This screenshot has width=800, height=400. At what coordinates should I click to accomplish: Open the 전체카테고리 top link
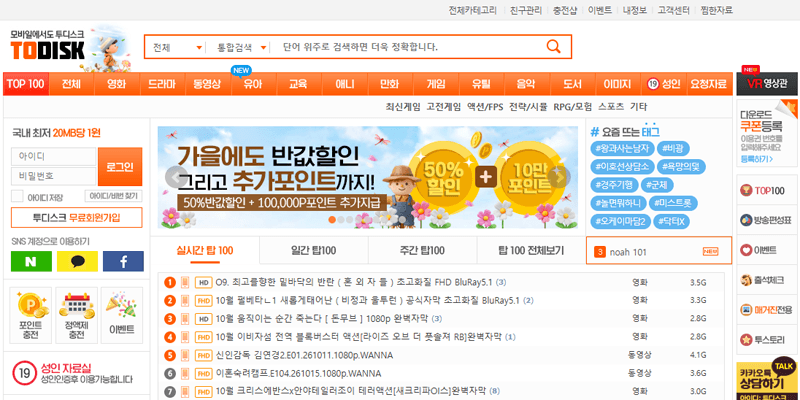click(472, 10)
